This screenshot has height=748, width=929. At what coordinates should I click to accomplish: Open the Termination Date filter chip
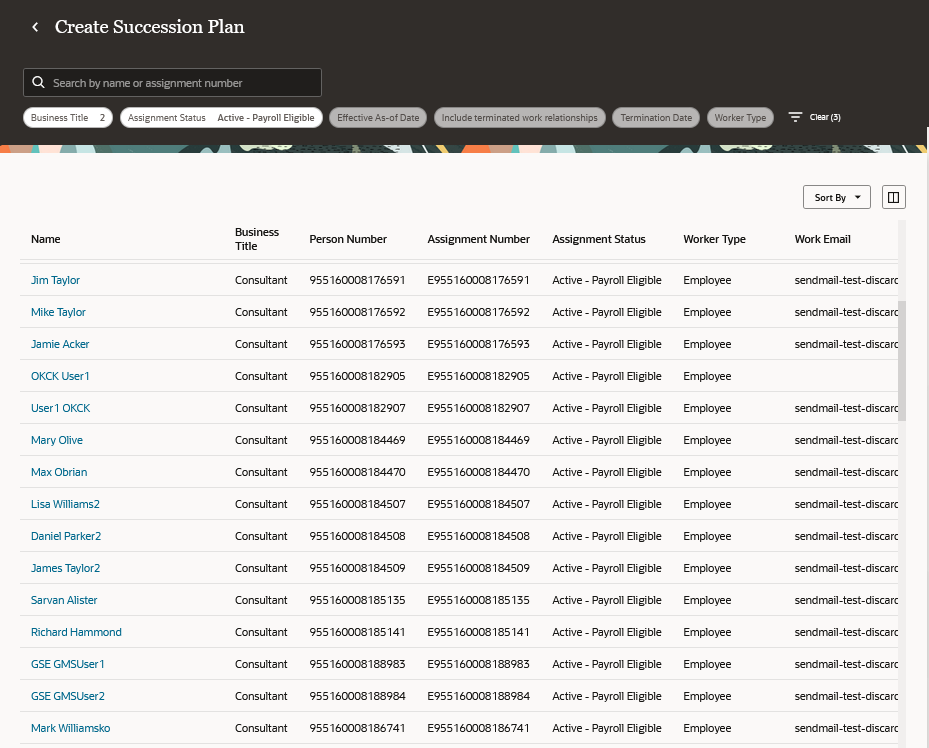[656, 117]
